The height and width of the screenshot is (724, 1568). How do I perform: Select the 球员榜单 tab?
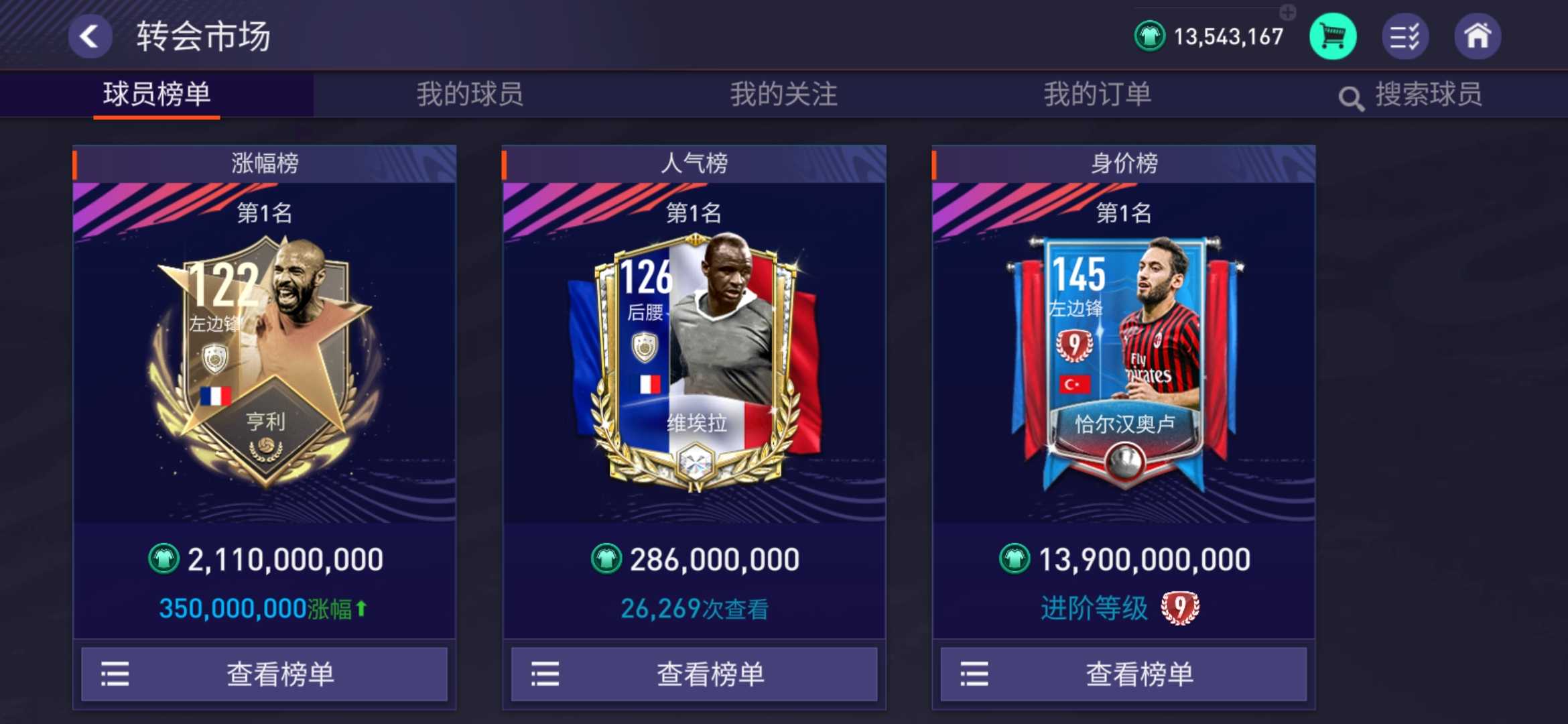157,94
